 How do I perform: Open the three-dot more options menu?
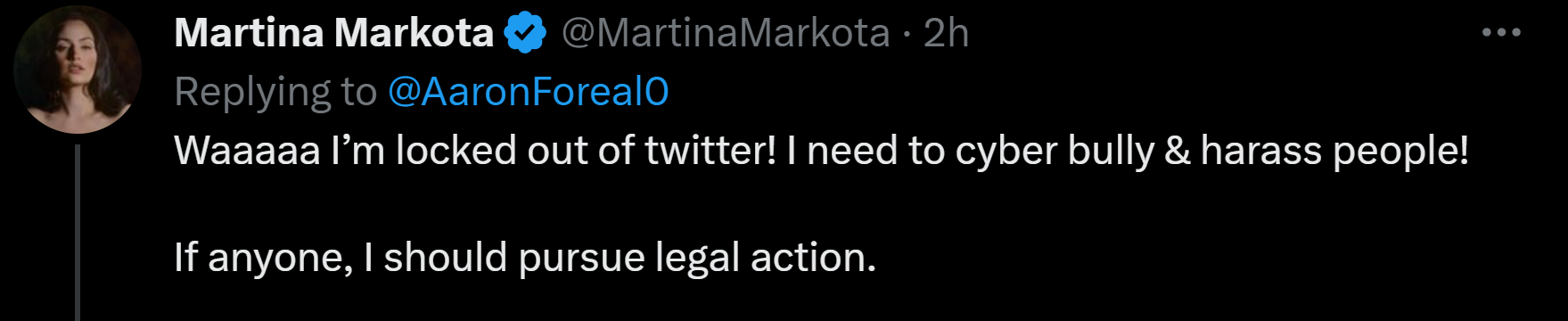(x=1501, y=33)
